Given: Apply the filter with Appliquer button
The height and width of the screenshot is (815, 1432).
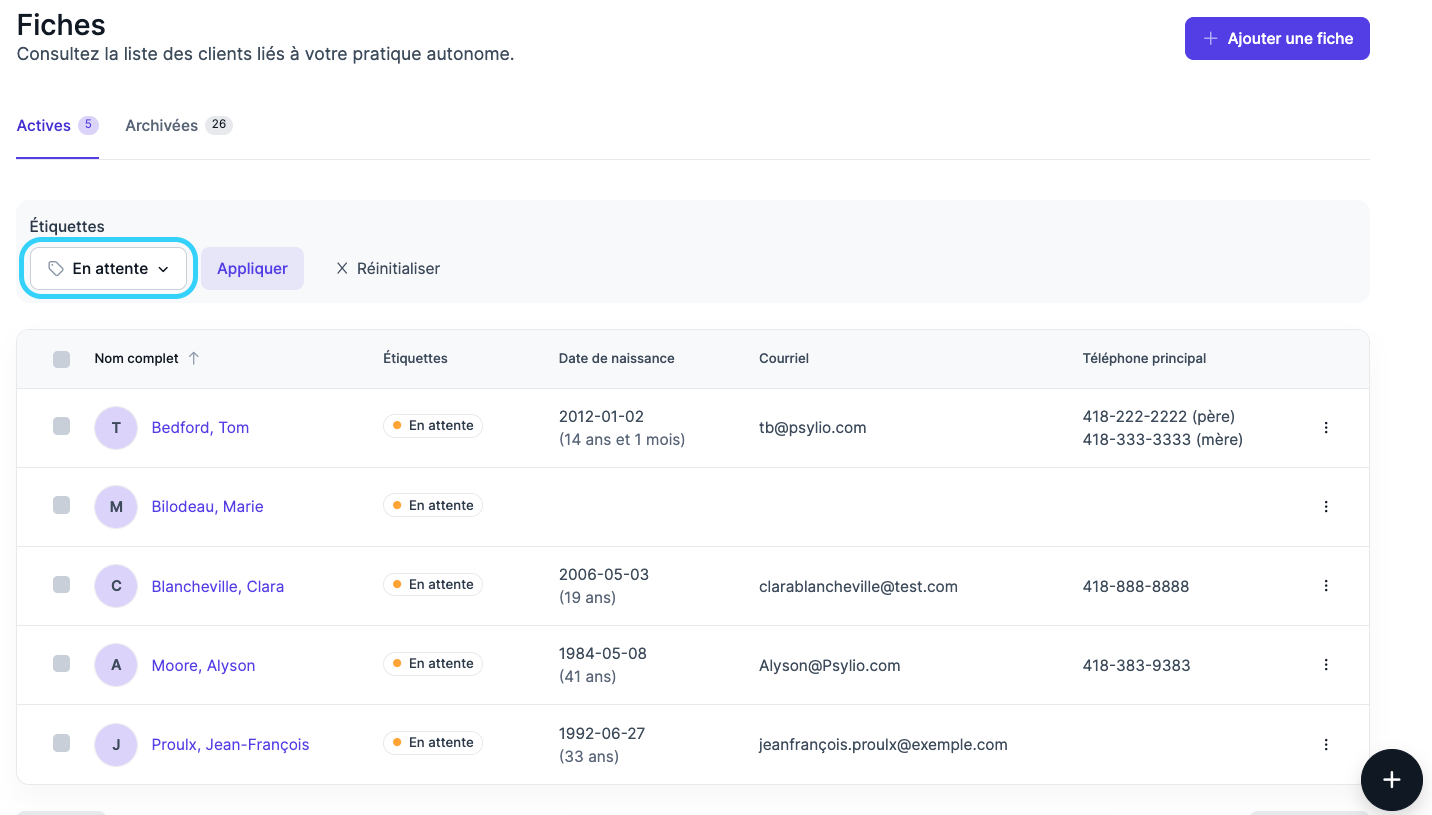Looking at the screenshot, I should tap(252, 269).
